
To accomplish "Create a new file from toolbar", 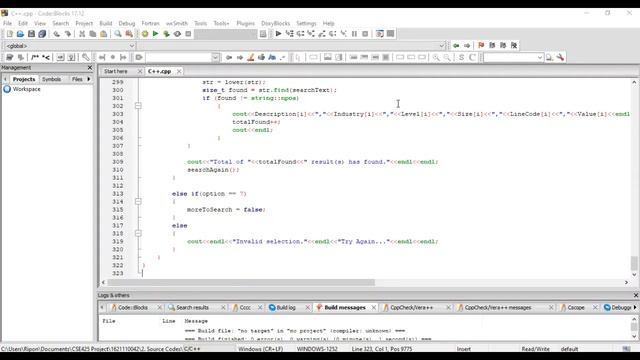I will pyautogui.click(x=10, y=34).
